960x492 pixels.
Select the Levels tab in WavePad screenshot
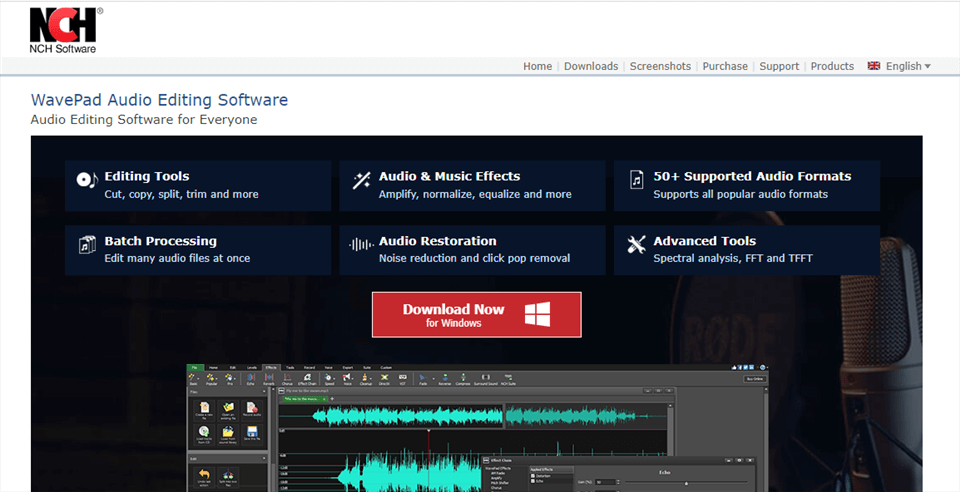tap(252, 368)
